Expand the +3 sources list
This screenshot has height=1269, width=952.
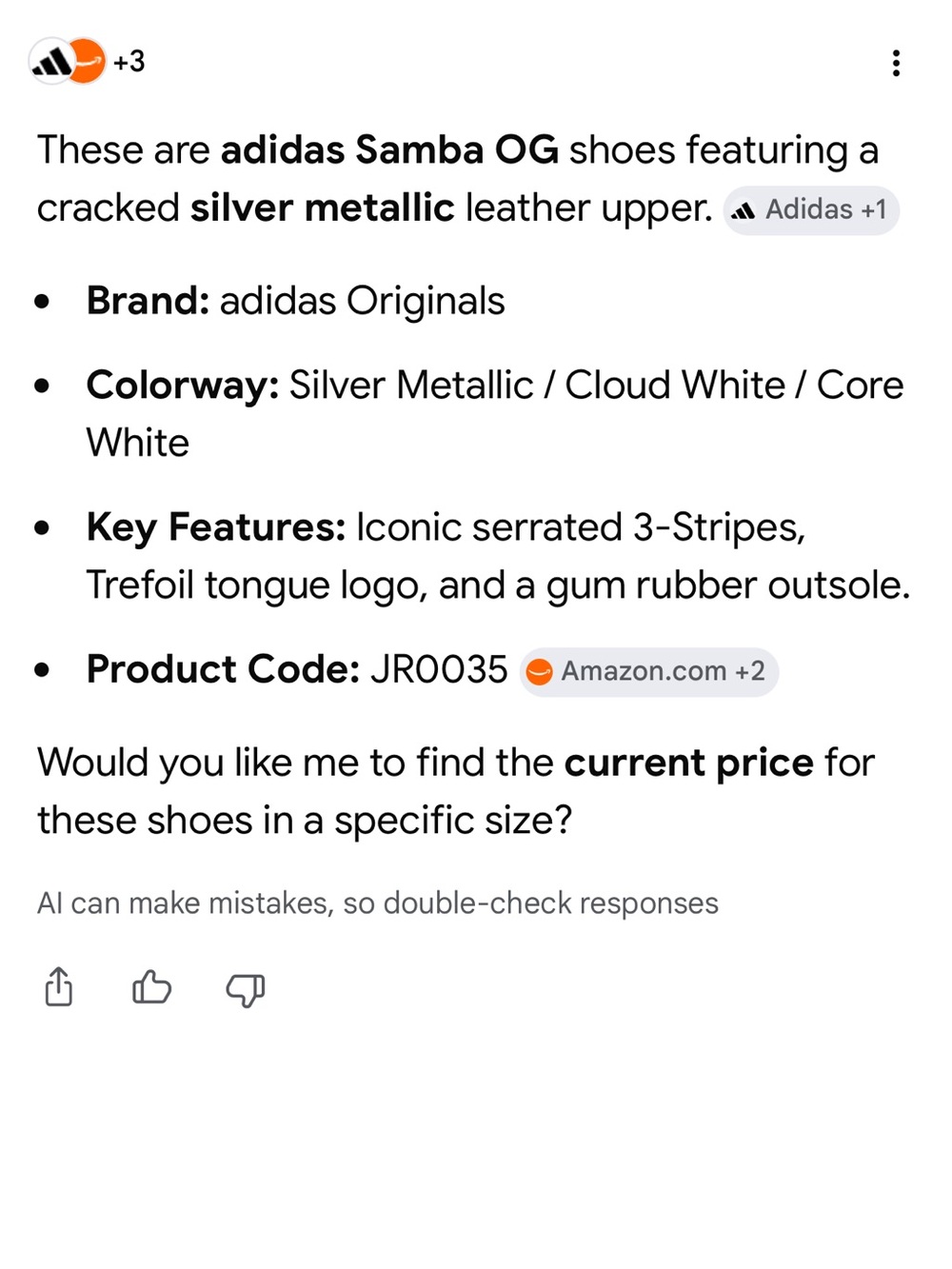coord(129,62)
